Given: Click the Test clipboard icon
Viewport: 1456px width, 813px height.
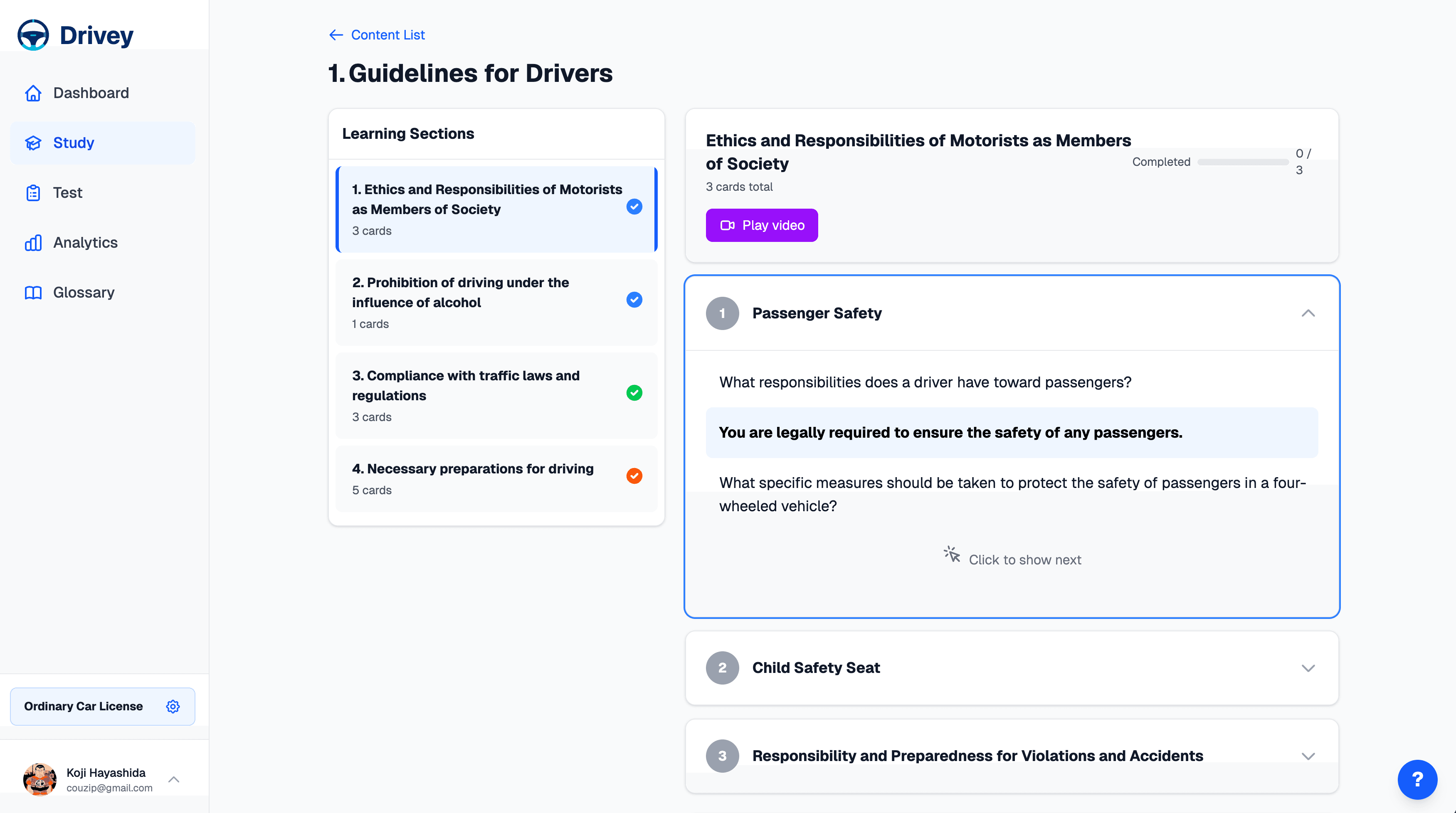Looking at the screenshot, I should [33, 193].
